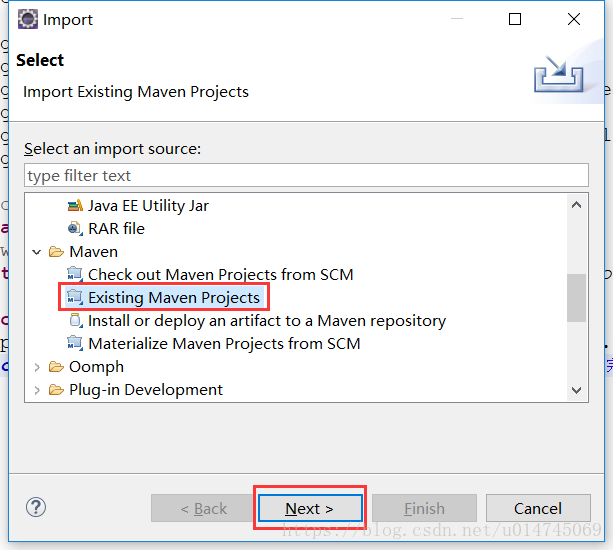Expand the Plug-in Development node
Viewport: 613px width, 550px height.
click(37, 390)
